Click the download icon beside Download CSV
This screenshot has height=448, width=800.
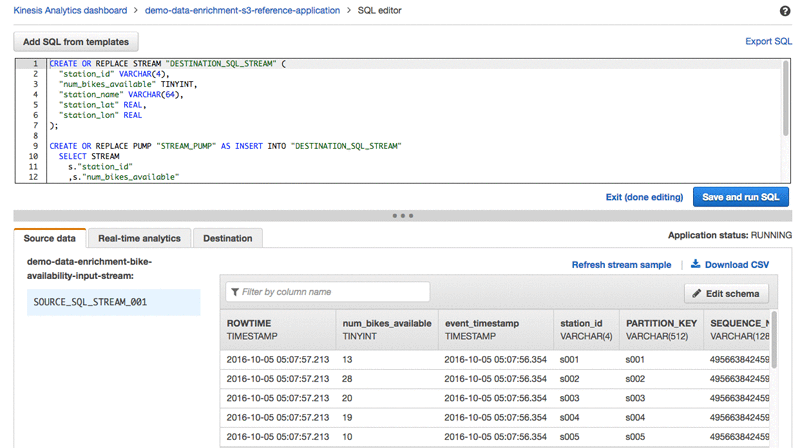coord(695,264)
